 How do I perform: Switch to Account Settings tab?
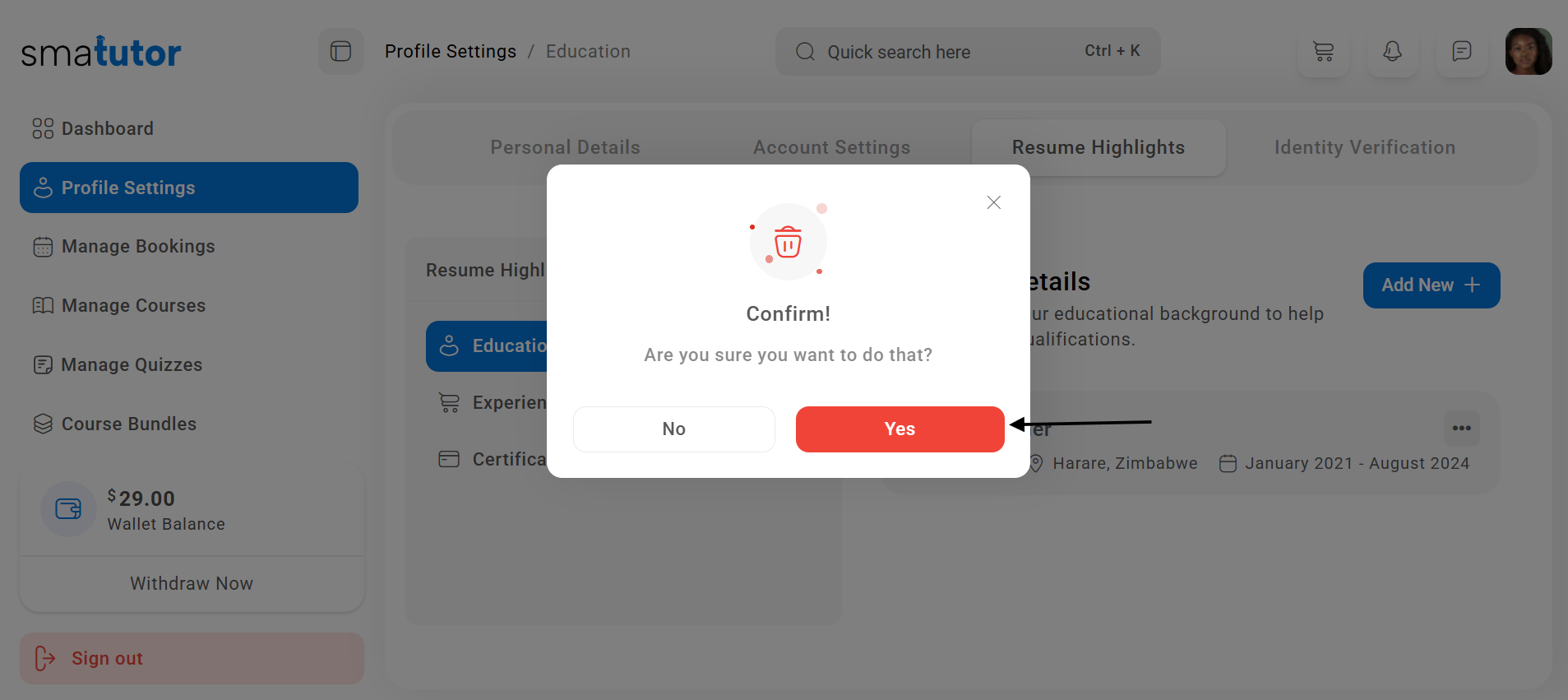coord(831,148)
